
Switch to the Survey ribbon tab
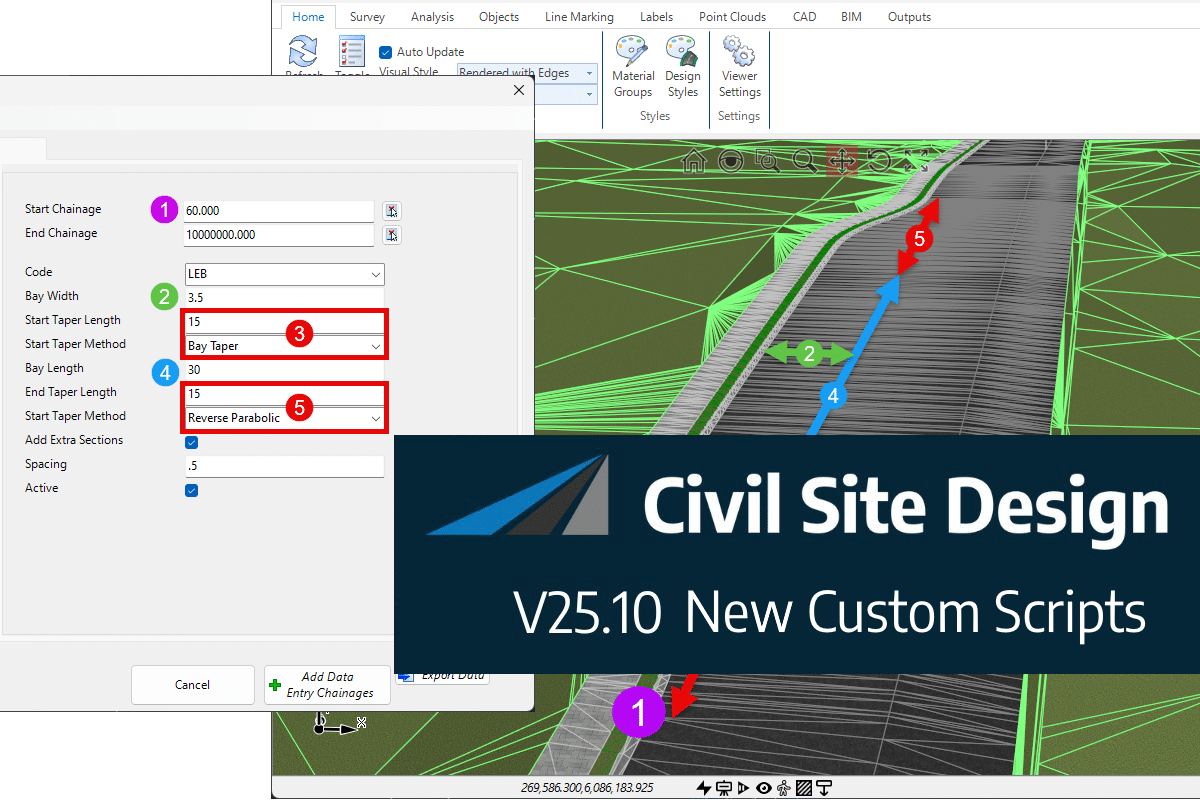coord(367,17)
